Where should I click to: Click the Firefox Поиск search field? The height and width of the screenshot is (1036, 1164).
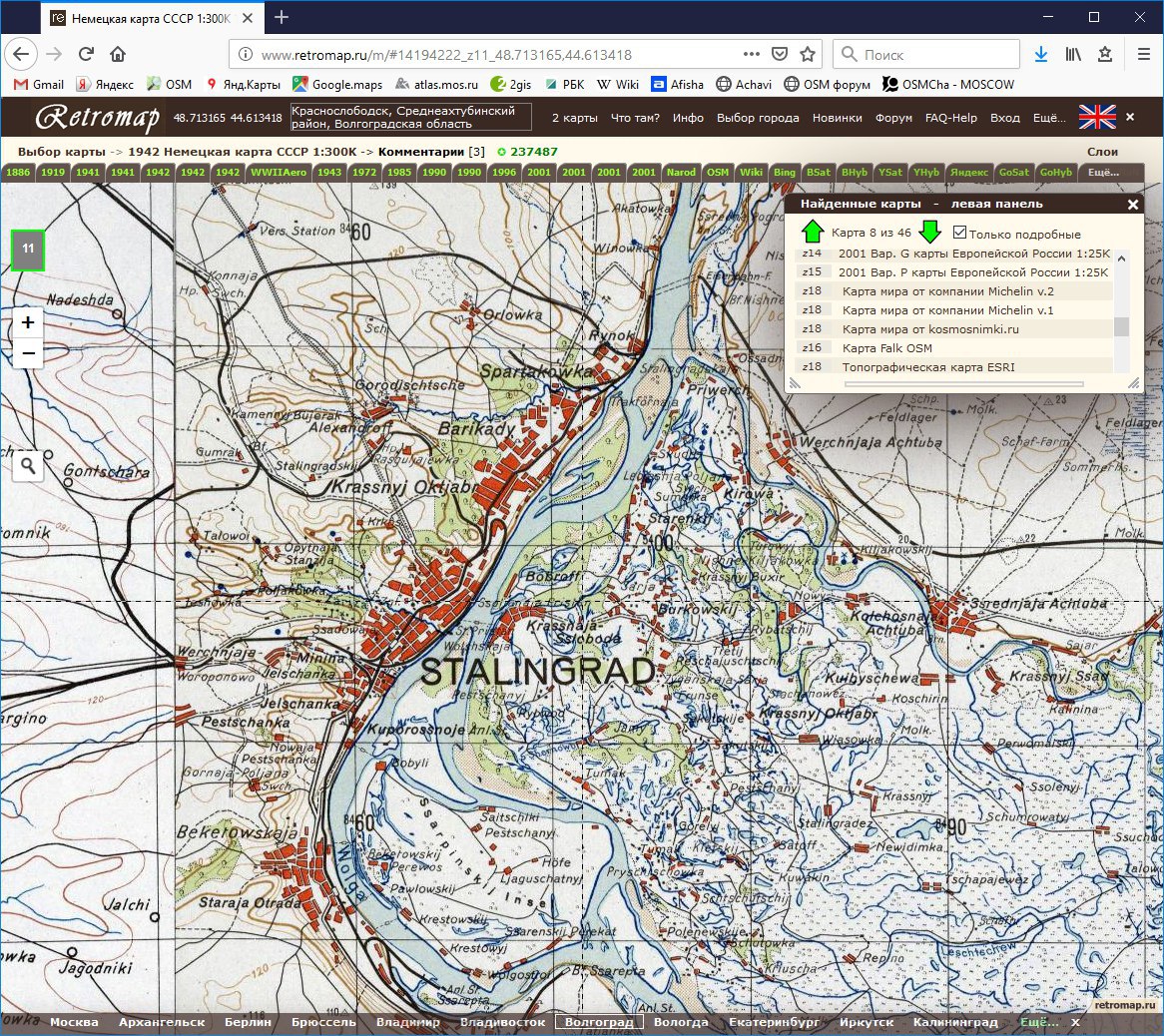tap(927, 54)
